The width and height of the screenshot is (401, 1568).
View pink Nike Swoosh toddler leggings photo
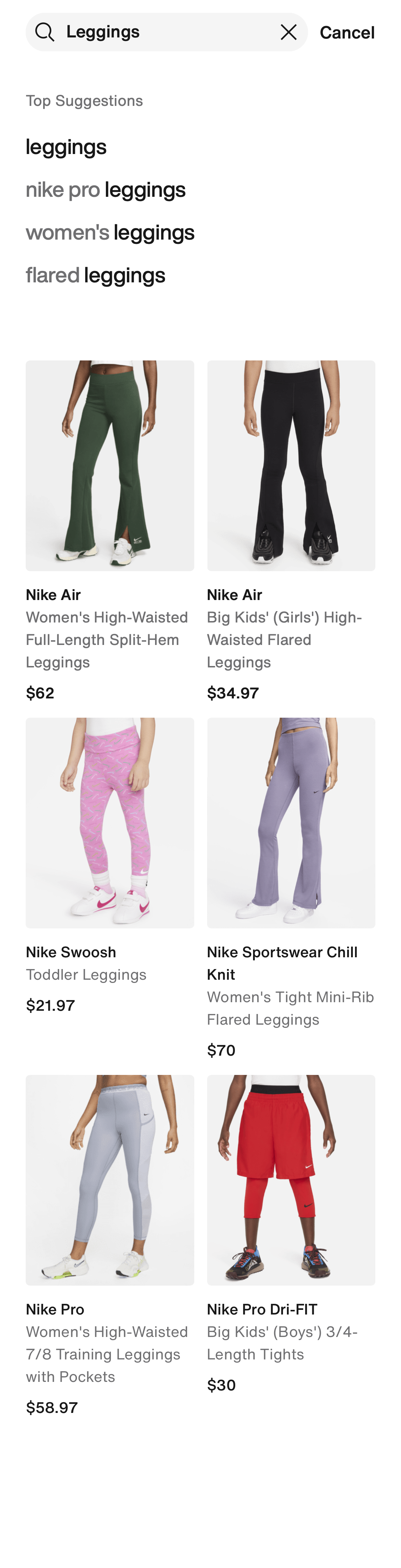tap(109, 823)
